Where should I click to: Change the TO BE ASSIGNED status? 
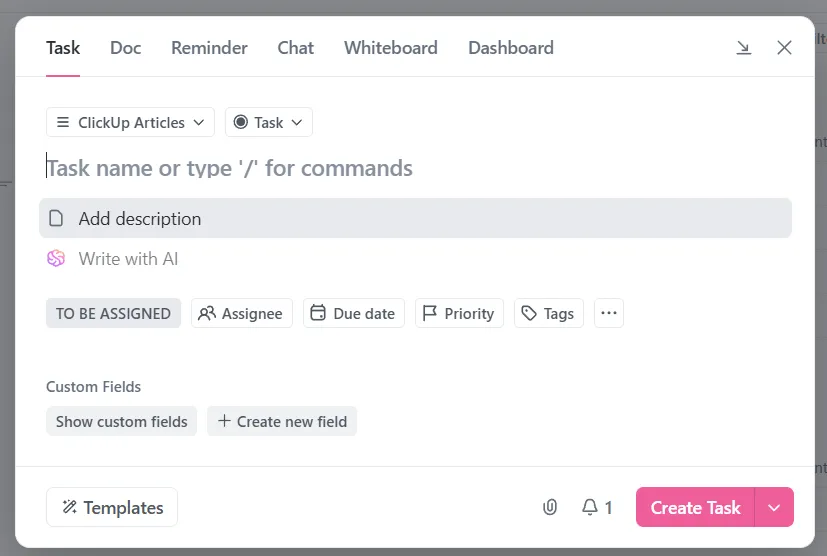(x=113, y=313)
